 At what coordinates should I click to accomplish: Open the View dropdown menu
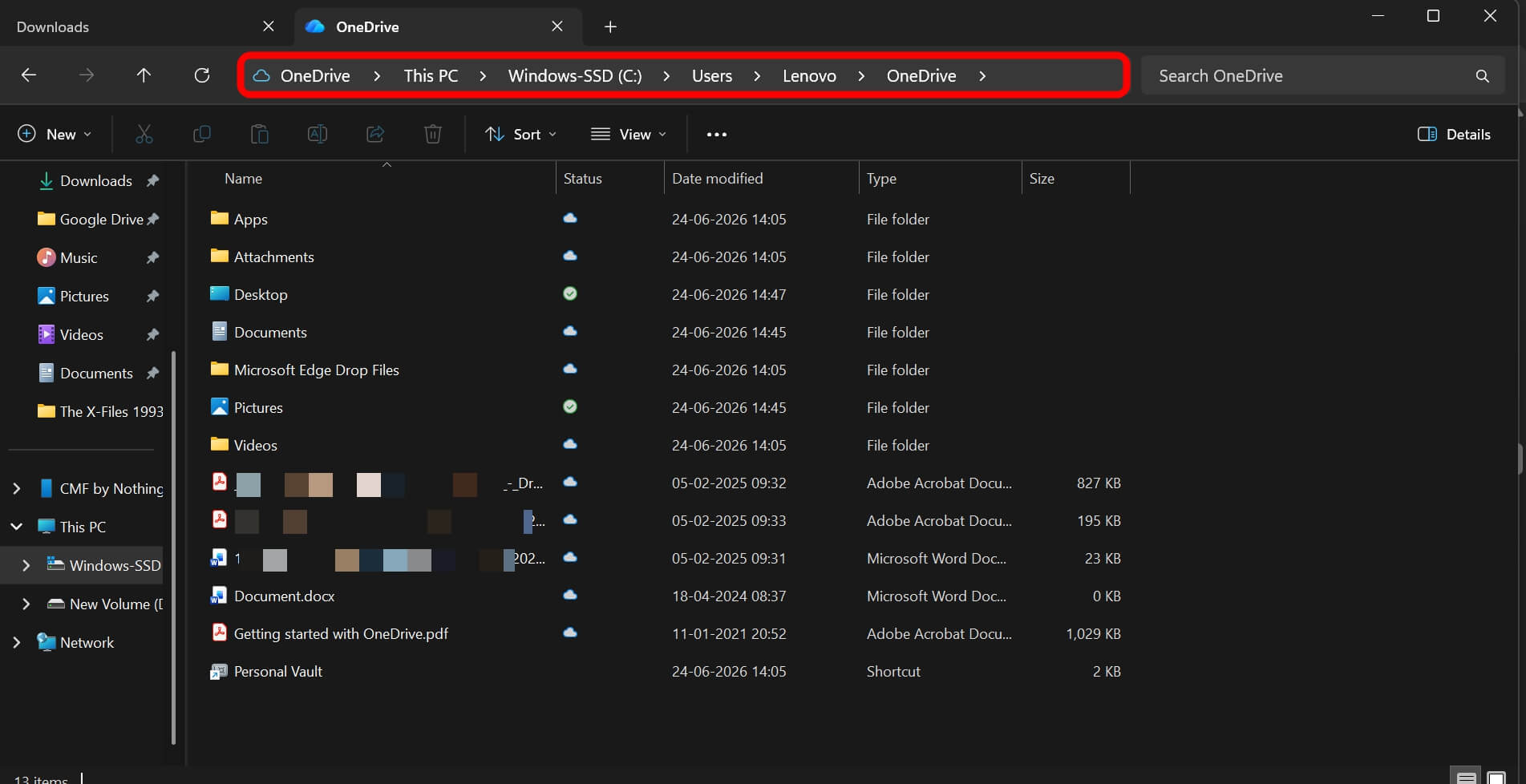click(x=629, y=135)
